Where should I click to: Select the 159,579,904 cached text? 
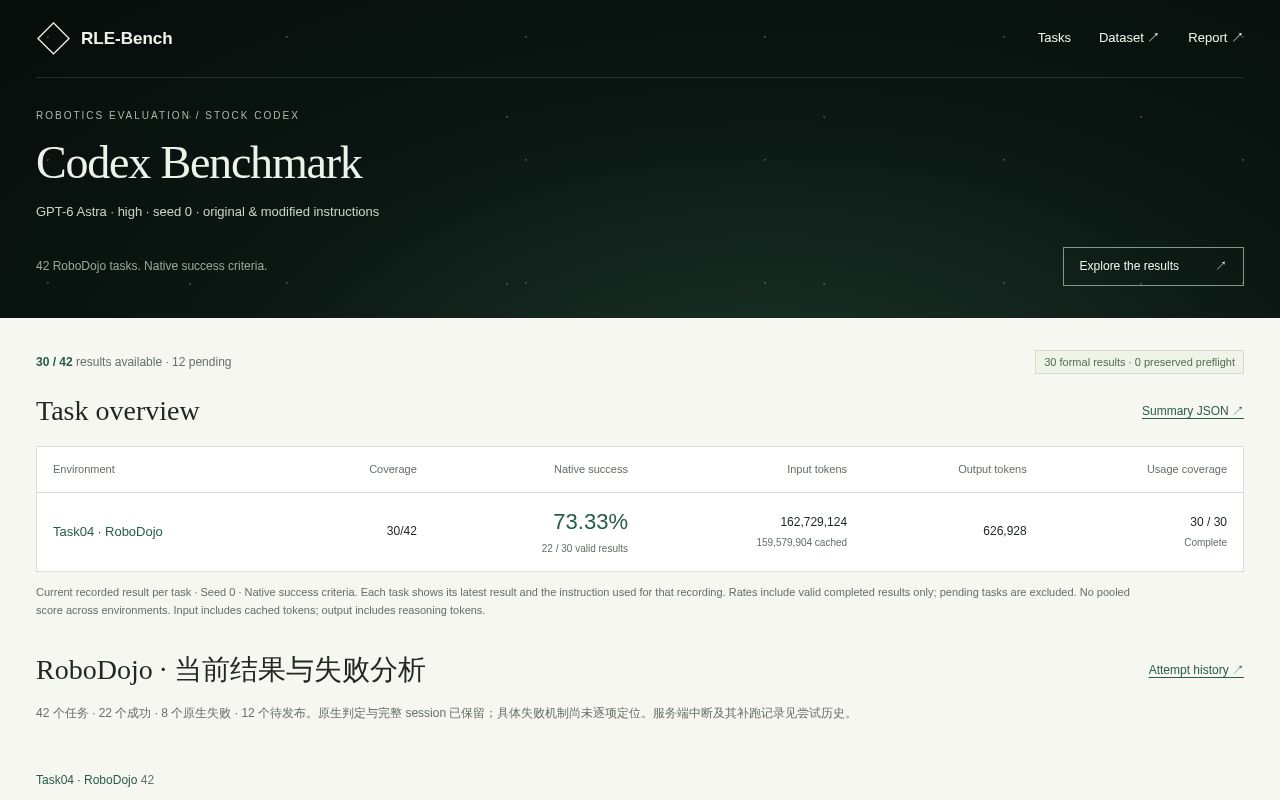pos(802,543)
